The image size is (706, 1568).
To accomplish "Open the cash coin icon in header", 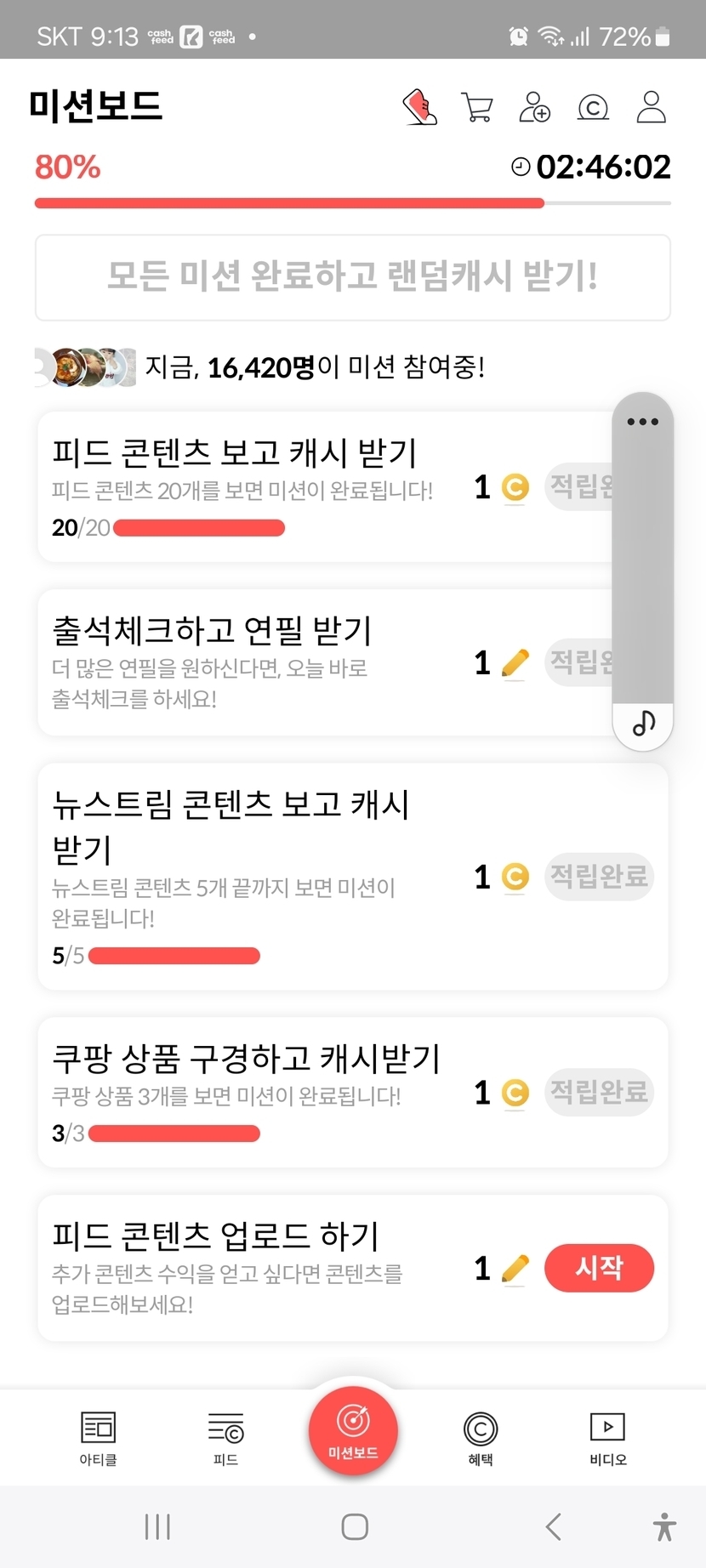I will tap(593, 108).
